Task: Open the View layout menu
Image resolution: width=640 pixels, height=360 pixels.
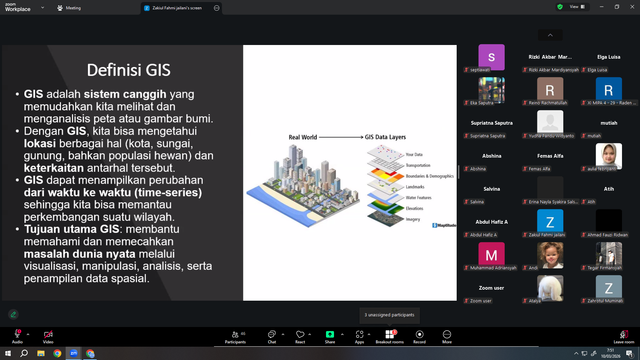Action: coord(578,7)
